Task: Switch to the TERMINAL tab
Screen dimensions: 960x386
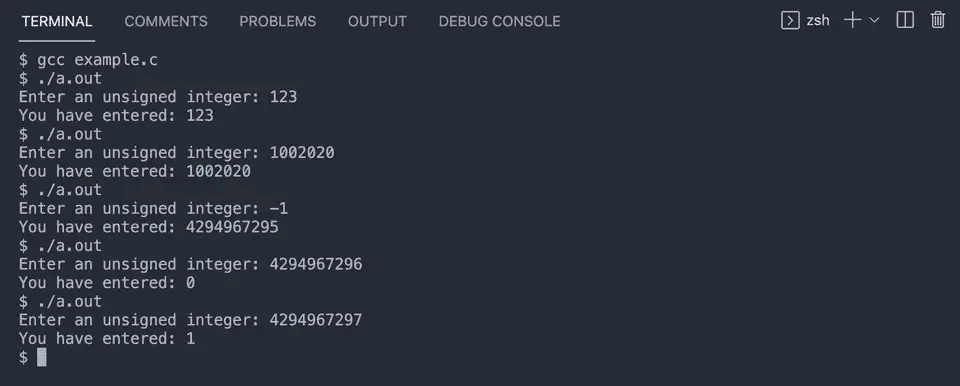Action: pyautogui.click(x=57, y=21)
